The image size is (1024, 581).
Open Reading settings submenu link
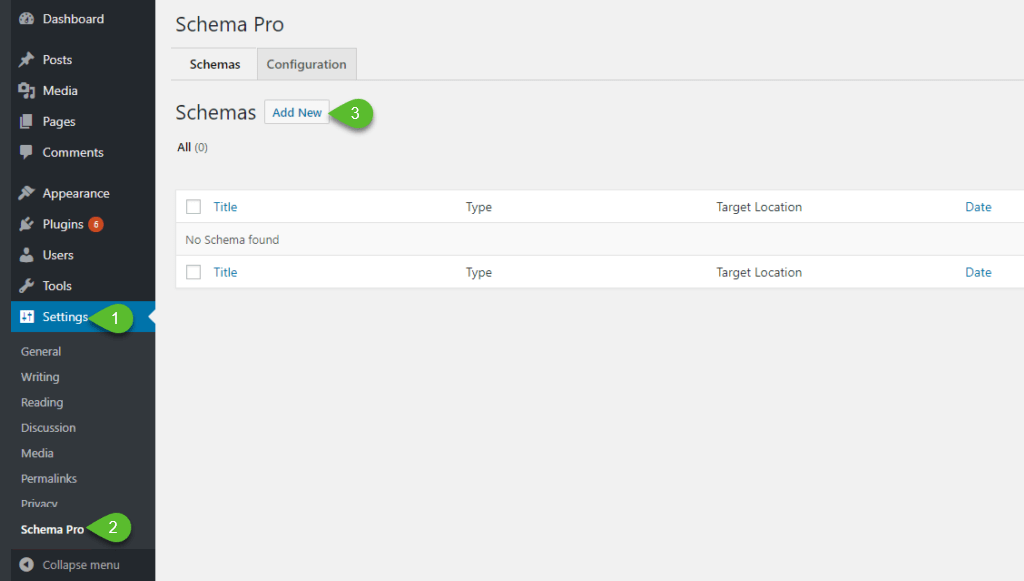[42, 402]
